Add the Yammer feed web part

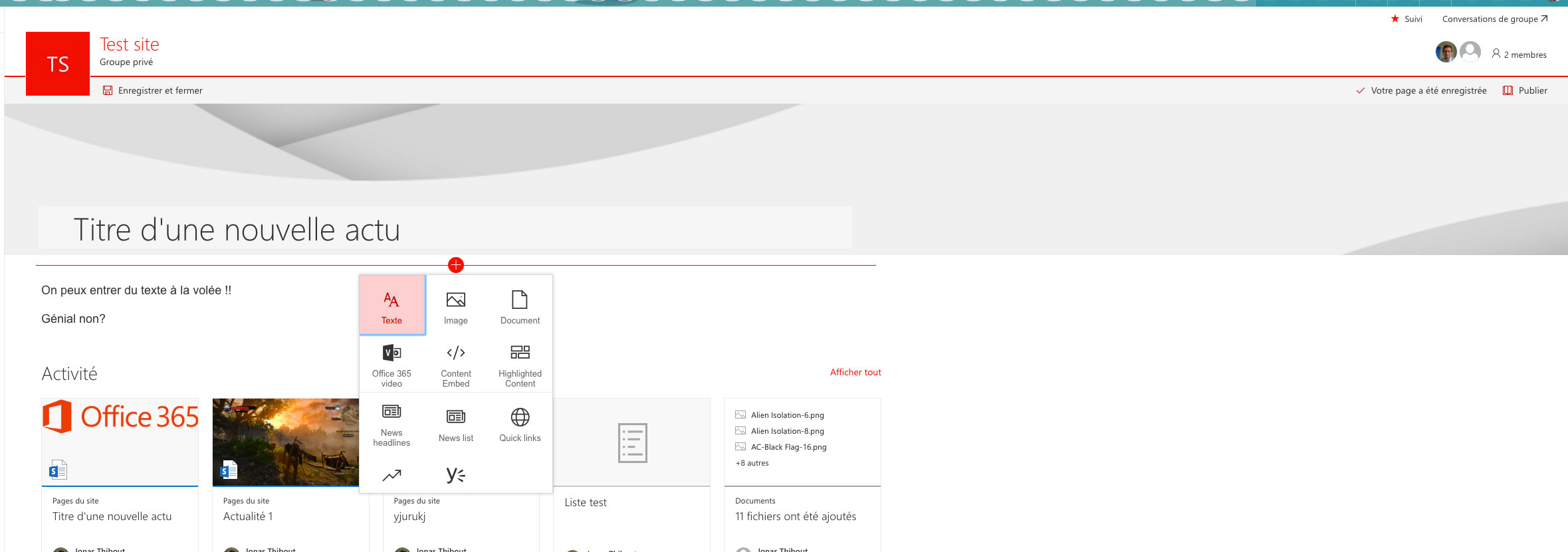(456, 475)
